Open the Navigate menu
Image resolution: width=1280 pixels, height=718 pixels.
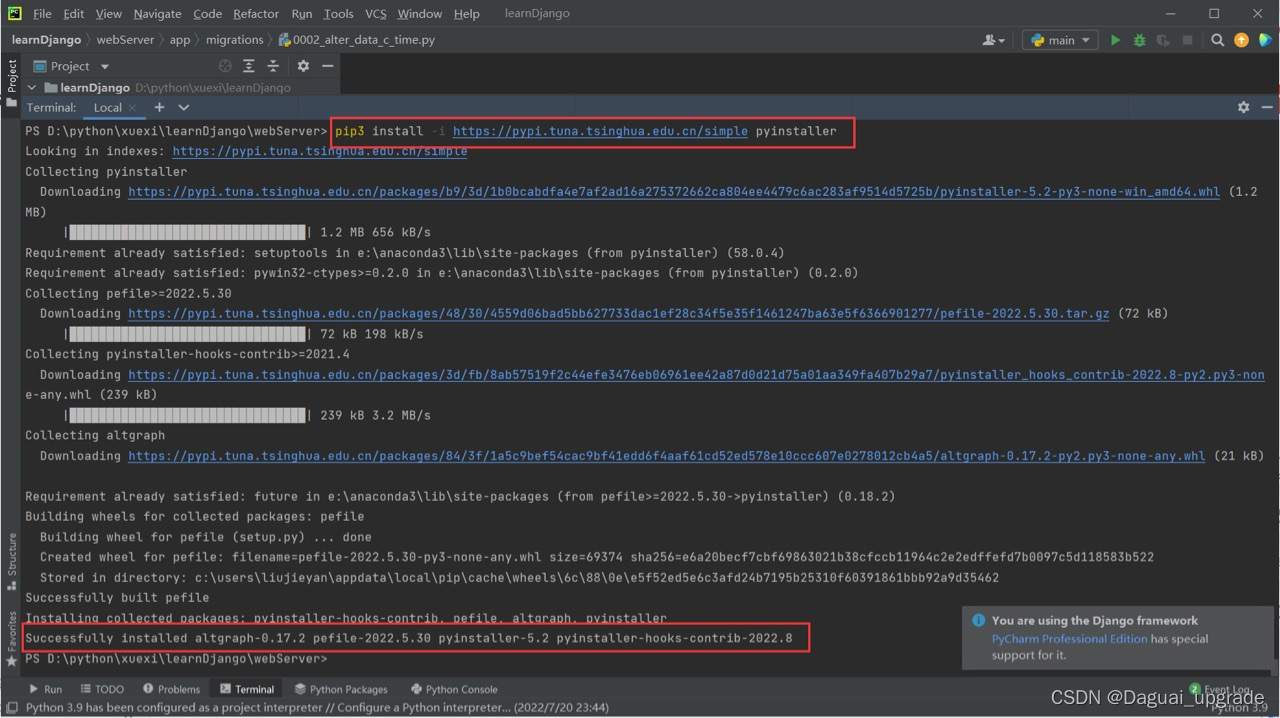point(157,14)
